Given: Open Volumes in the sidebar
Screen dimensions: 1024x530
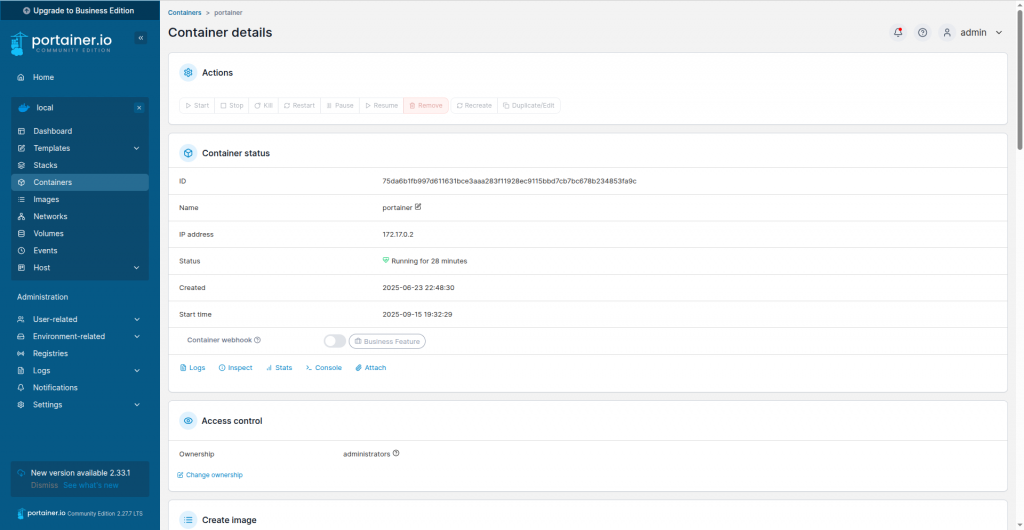Looking at the screenshot, I should (80, 233).
